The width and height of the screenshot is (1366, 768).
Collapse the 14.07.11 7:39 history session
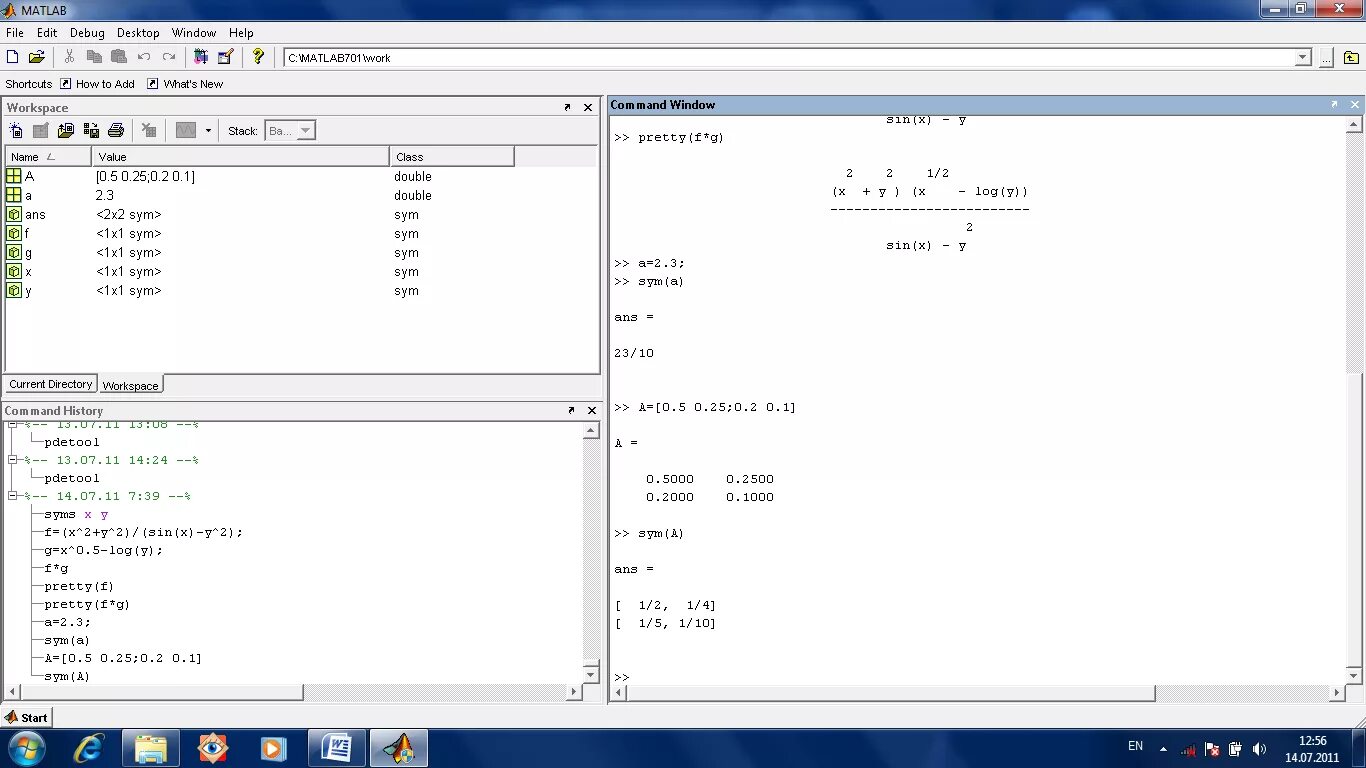click(x=13, y=496)
